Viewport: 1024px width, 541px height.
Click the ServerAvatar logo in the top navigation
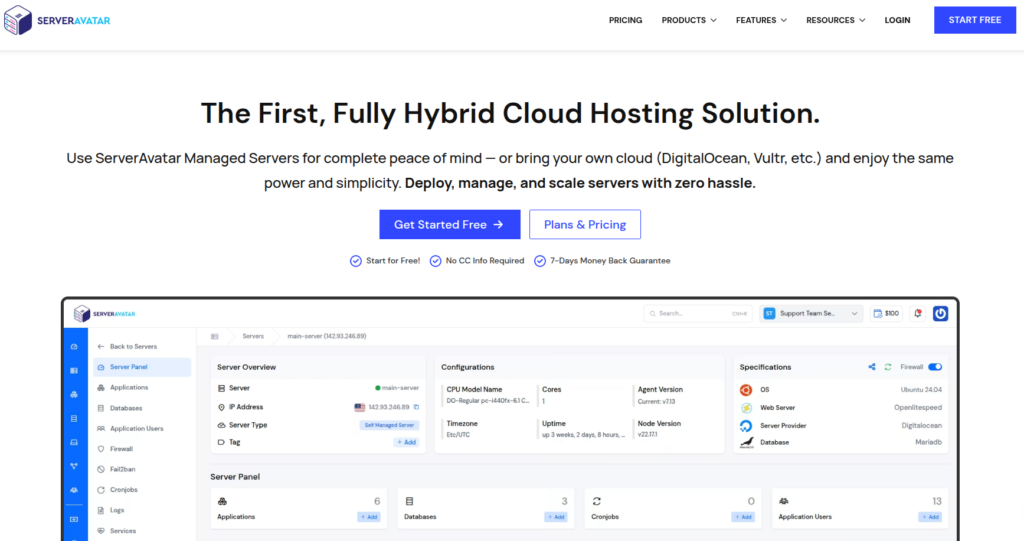pos(57,20)
